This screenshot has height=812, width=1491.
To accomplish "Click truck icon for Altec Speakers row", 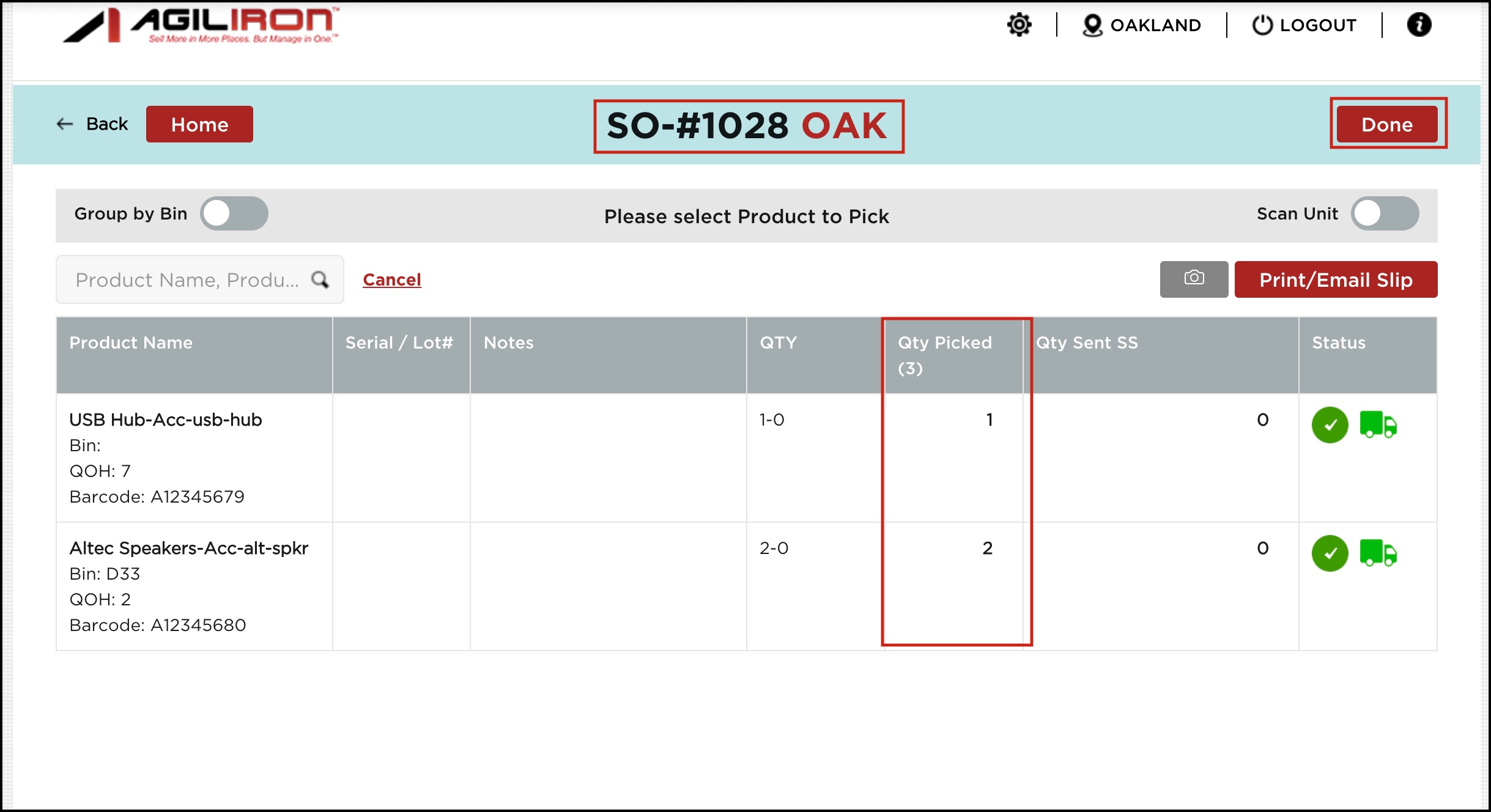I will [x=1378, y=553].
